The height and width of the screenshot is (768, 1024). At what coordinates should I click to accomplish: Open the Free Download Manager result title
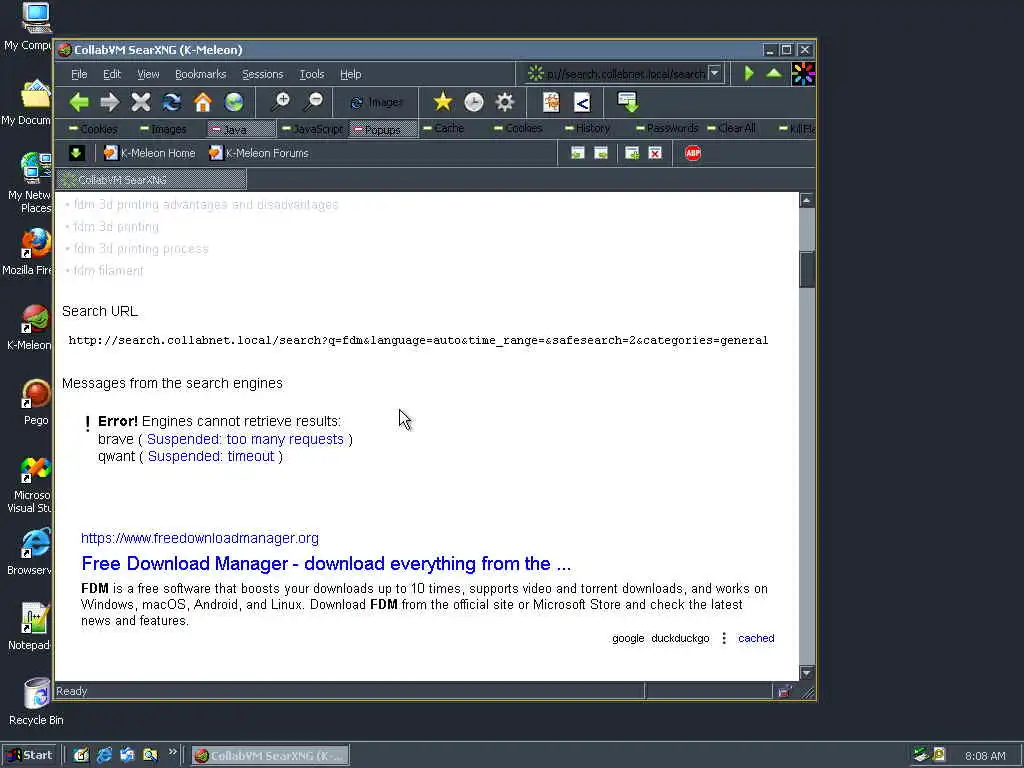click(x=326, y=564)
